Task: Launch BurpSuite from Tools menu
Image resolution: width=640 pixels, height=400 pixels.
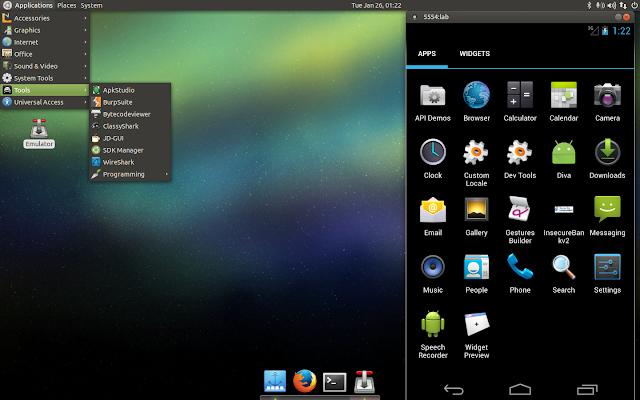Action: click(118, 102)
